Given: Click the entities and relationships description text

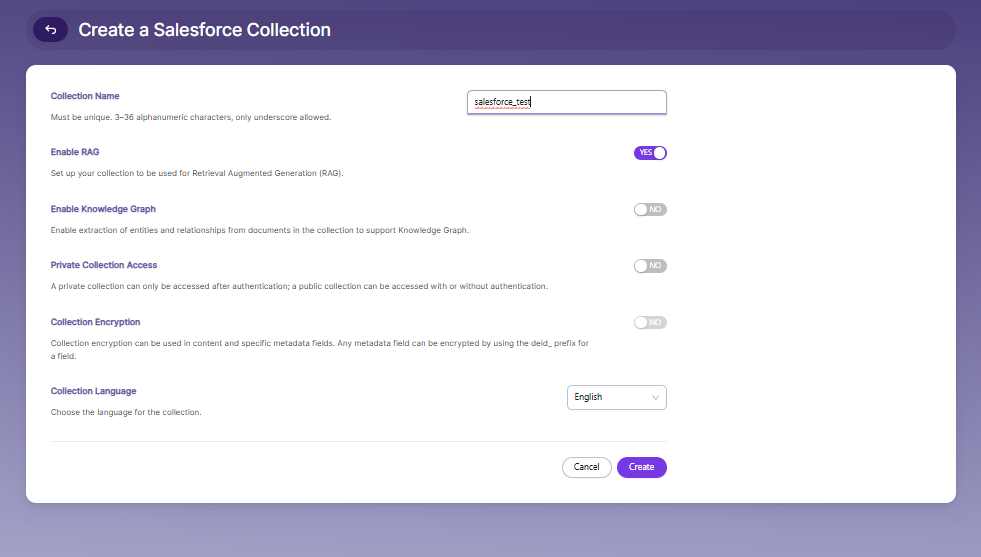Looking at the screenshot, I should (x=260, y=230).
